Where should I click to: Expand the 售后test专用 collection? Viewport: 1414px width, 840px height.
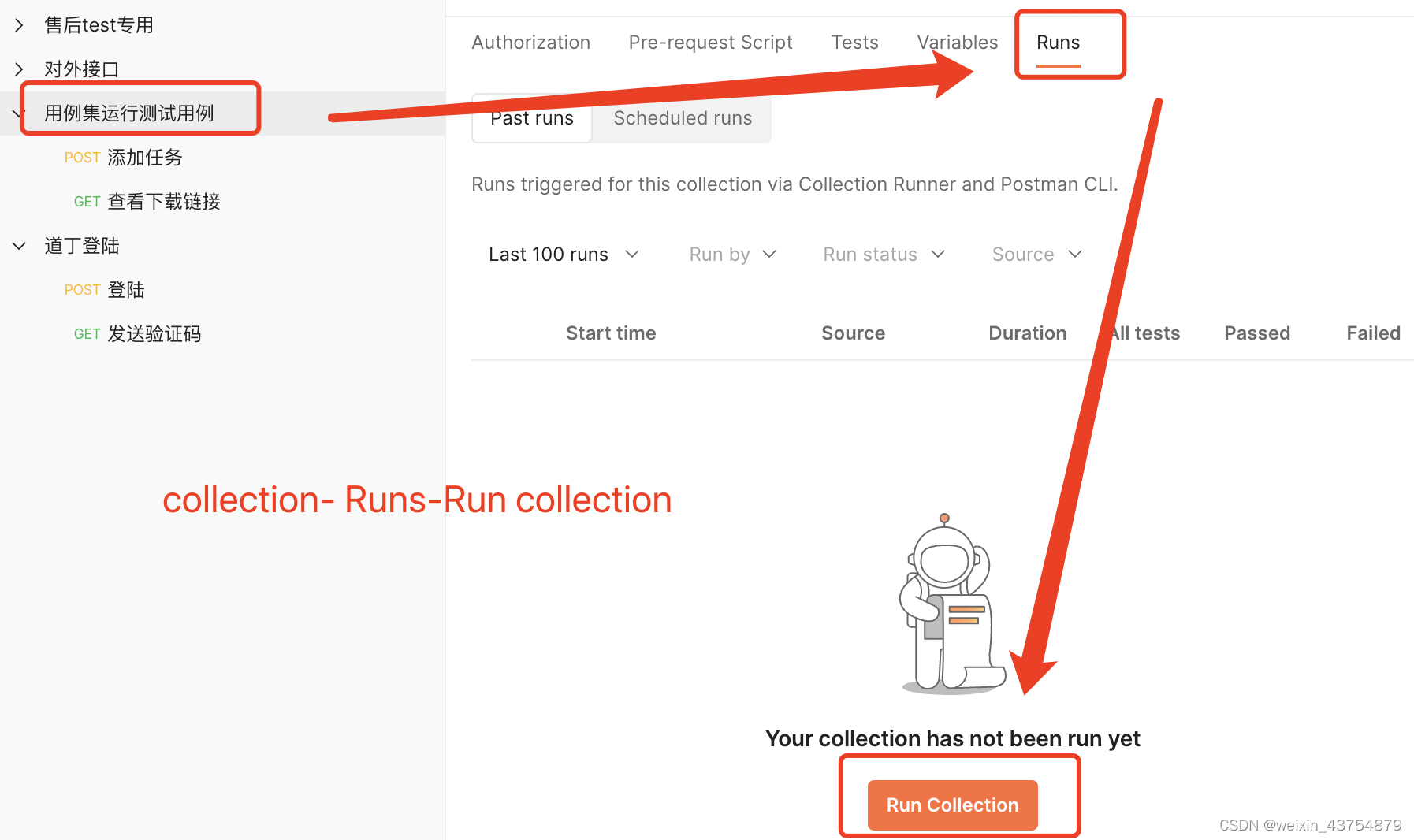click(x=19, y=25)
